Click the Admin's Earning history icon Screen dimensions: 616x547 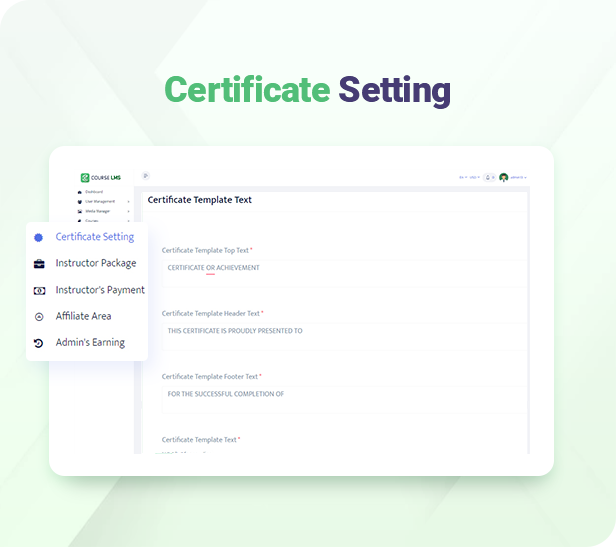(39, 343)
